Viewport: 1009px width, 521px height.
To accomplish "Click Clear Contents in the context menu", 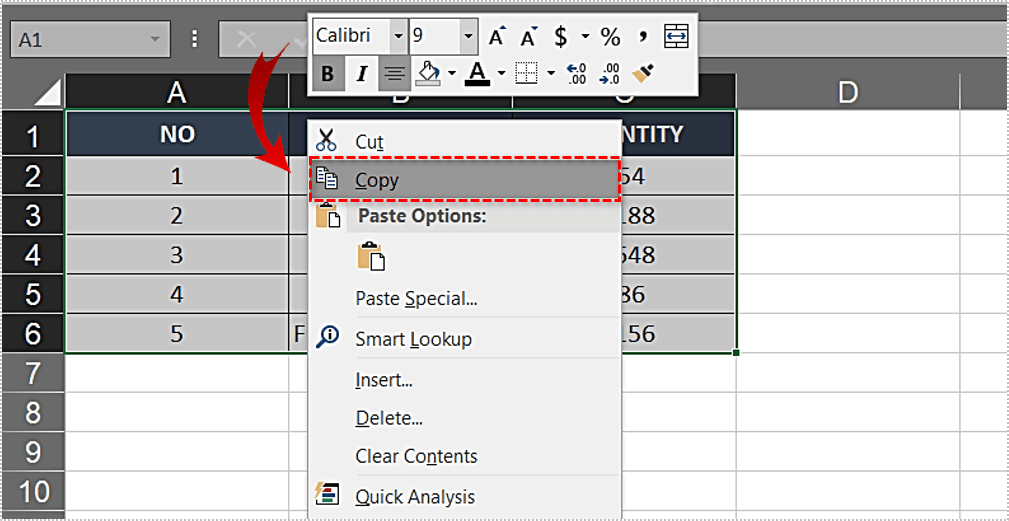I will pyautogui.click(x=416, y=456).
